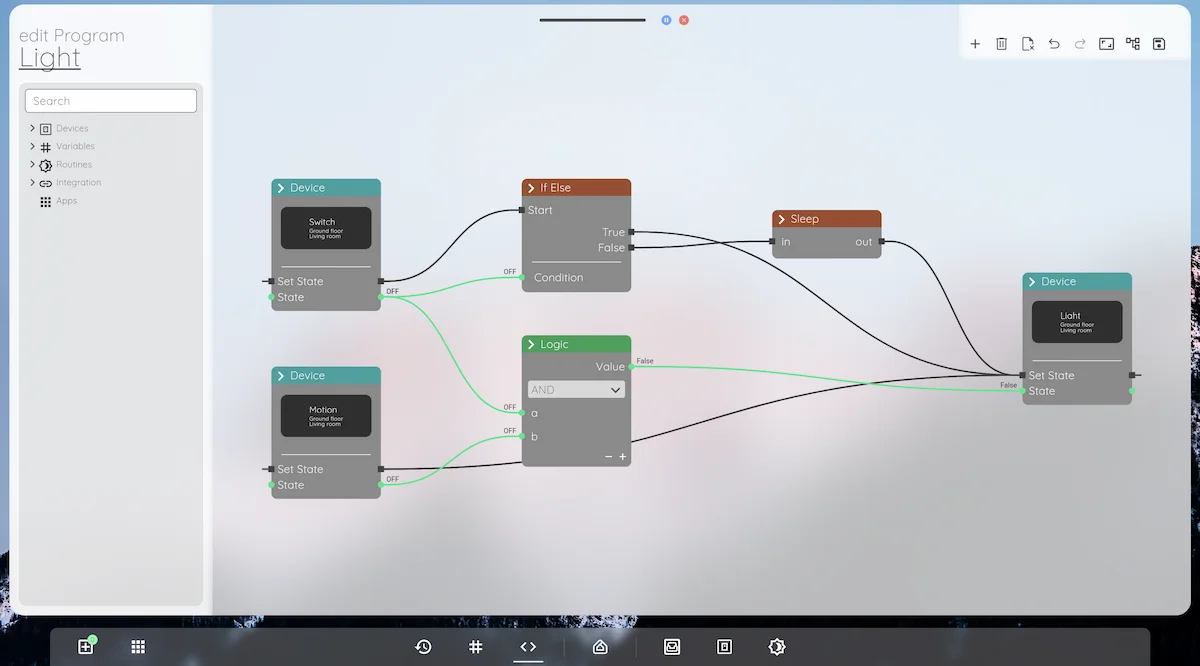The height and width of the screenshot is (666, 1200).
Task: Click the Logic Value output port
Action: pos(631,367)
